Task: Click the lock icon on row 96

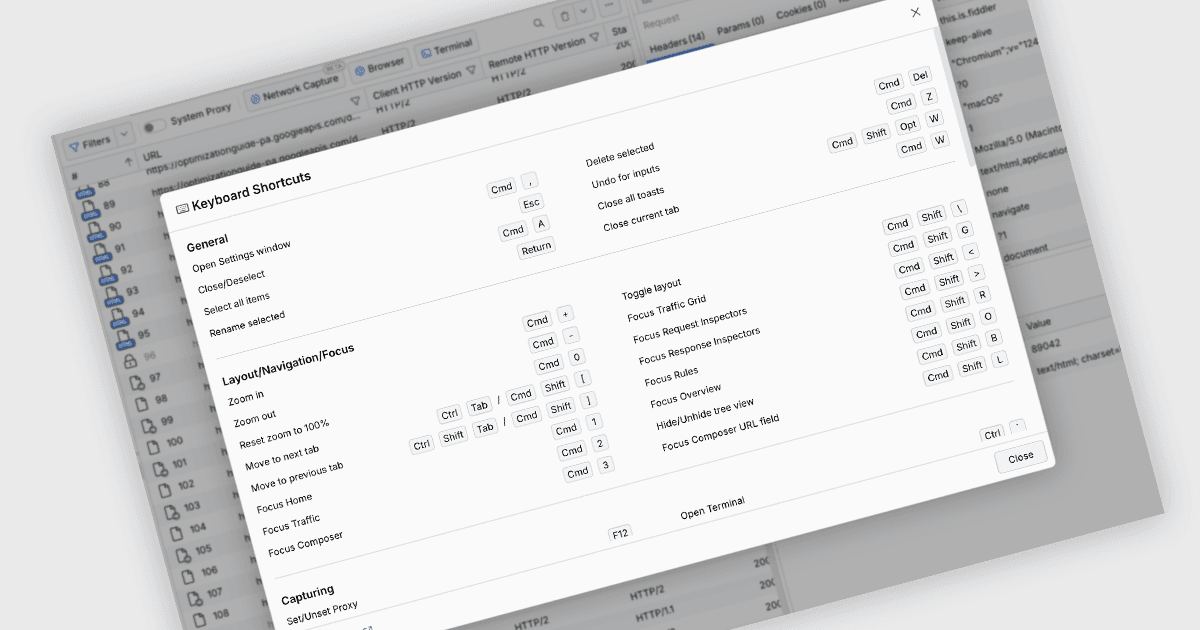Action: (130, 362)
